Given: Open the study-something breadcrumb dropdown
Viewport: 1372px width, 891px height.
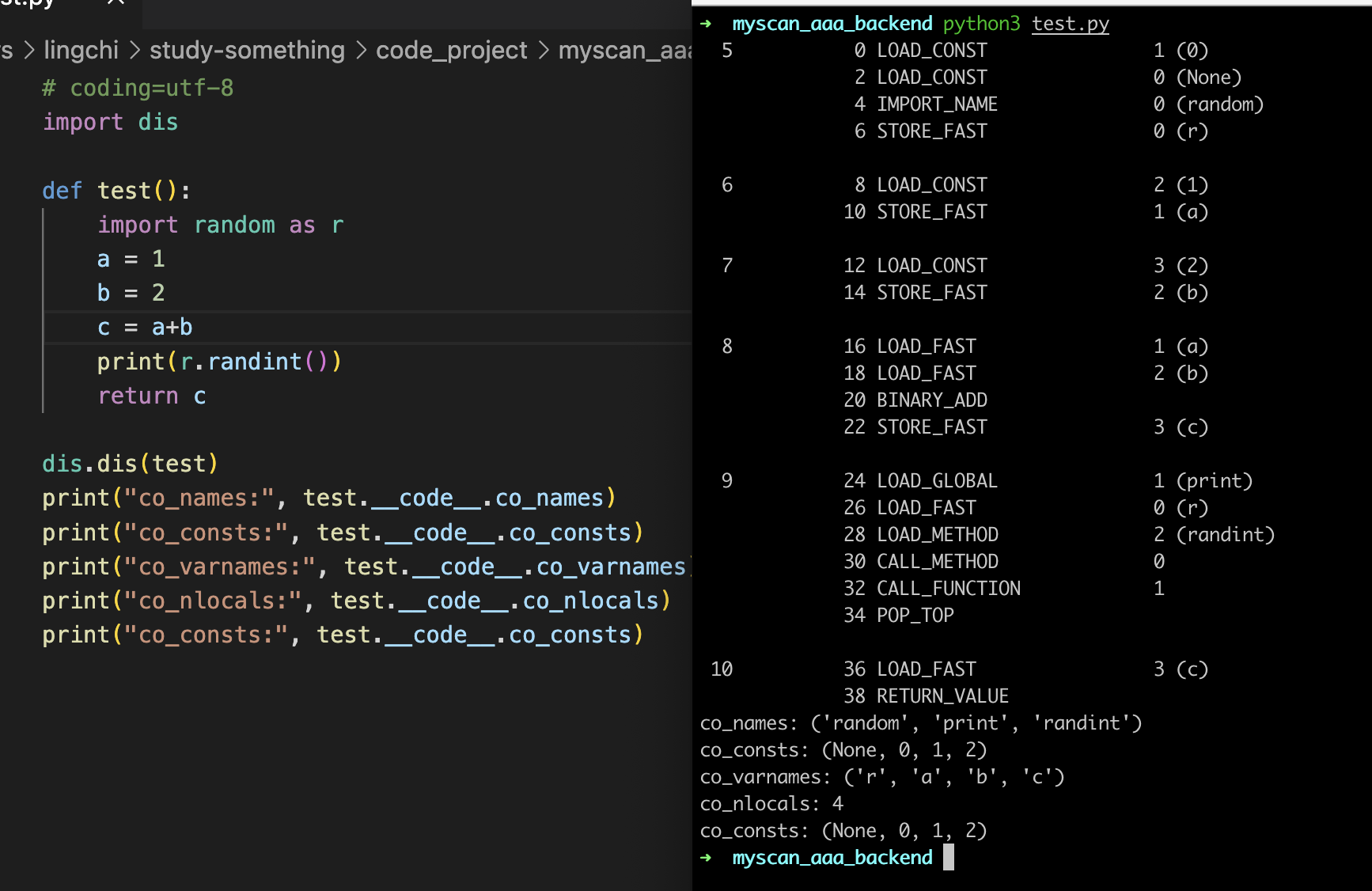Looking at the screenshot, I should [x=247, y=51].
